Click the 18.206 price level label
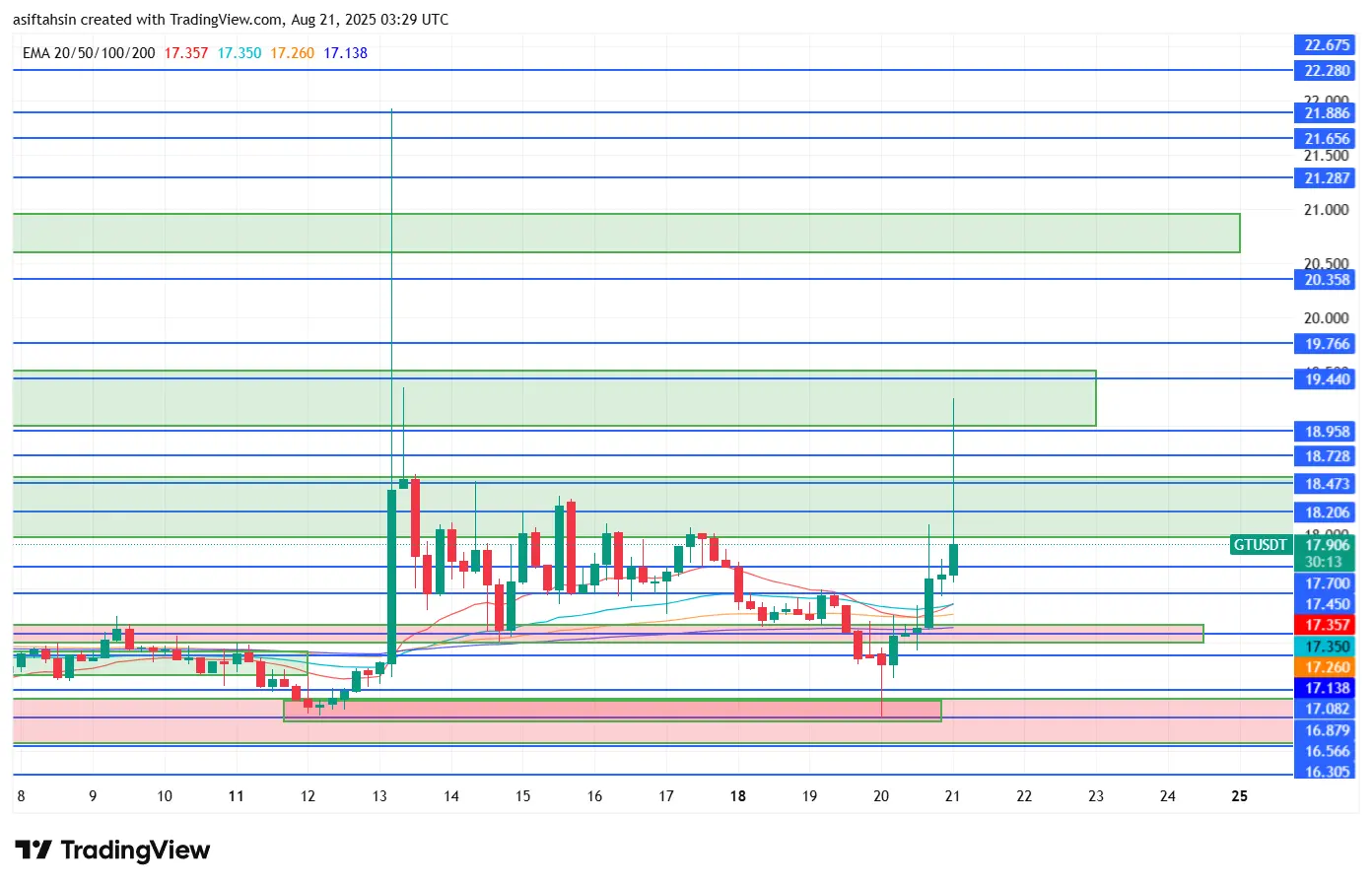 pyautogui.click(x=1326, y=512)
